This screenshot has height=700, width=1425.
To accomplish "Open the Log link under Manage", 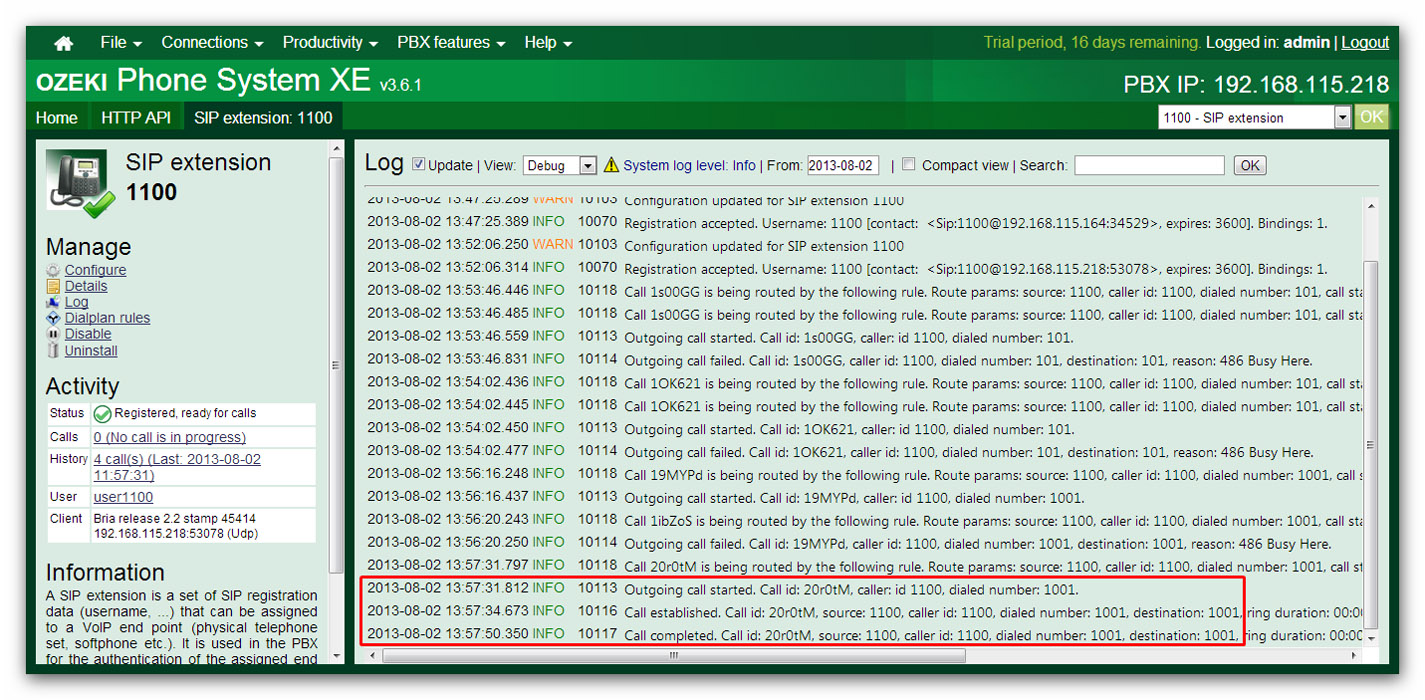I will [76, 302].
